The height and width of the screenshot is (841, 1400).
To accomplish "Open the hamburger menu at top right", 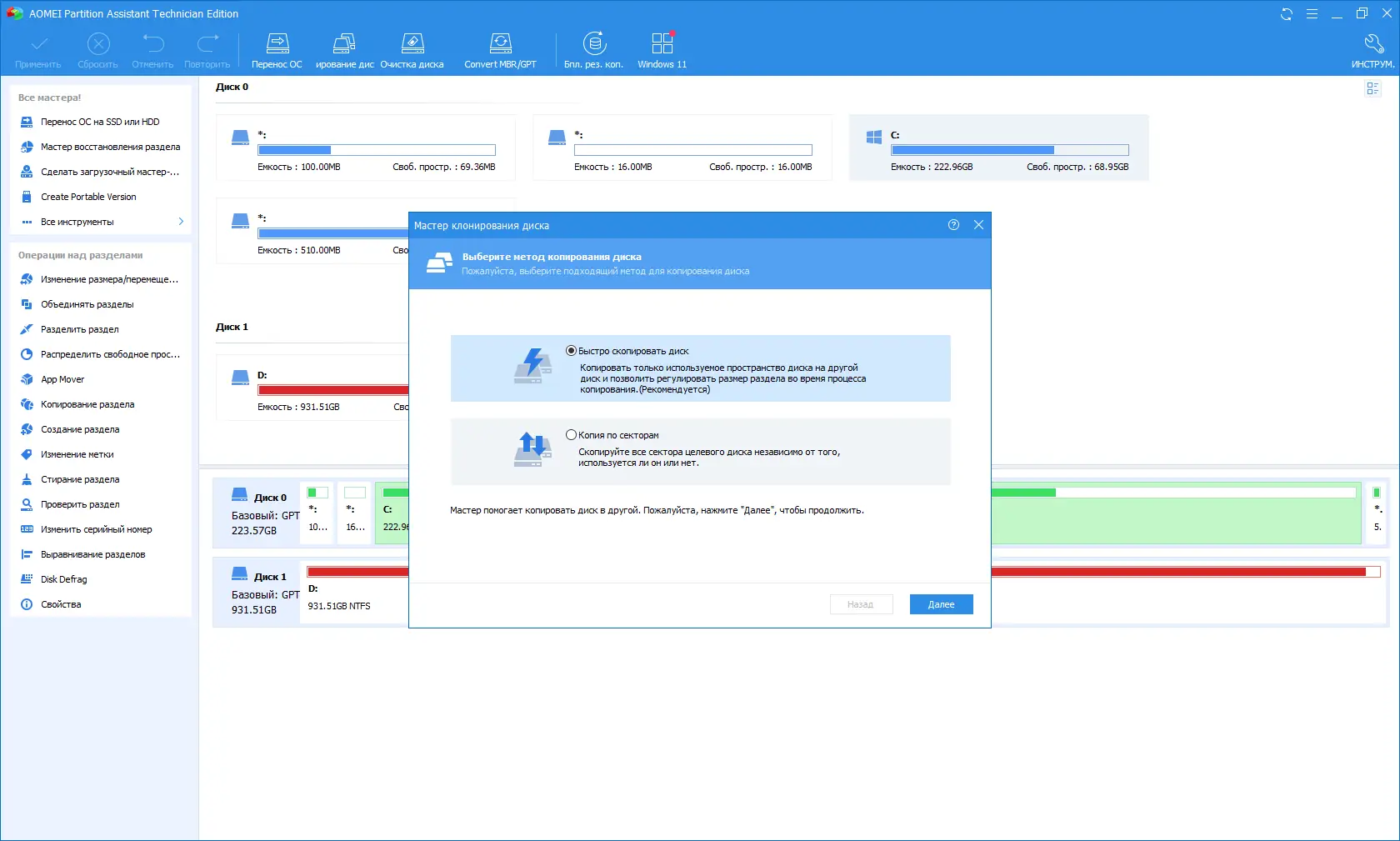I will point(1312,13).
